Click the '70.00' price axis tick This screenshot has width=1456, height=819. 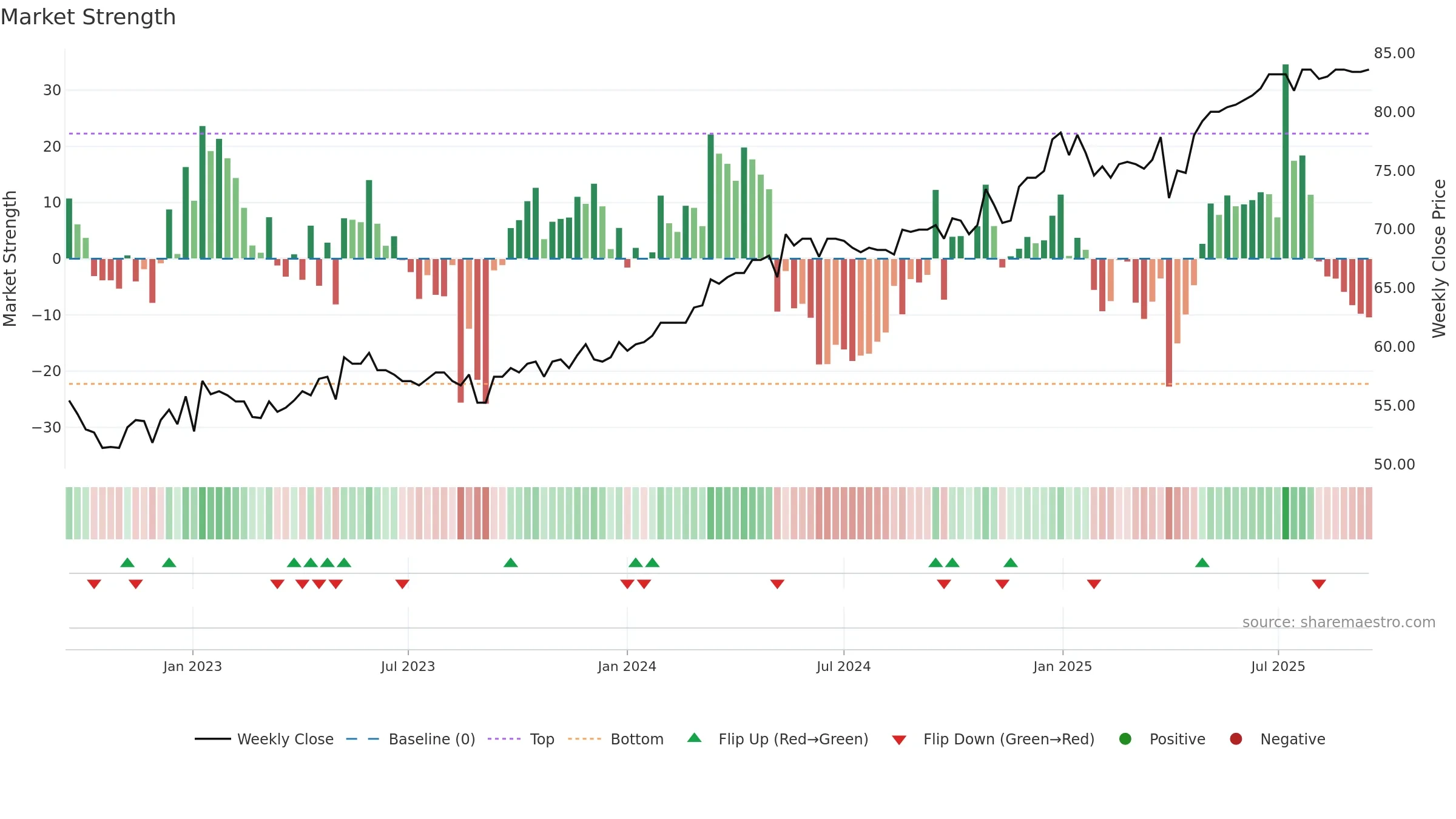[x=1394, y=229]
